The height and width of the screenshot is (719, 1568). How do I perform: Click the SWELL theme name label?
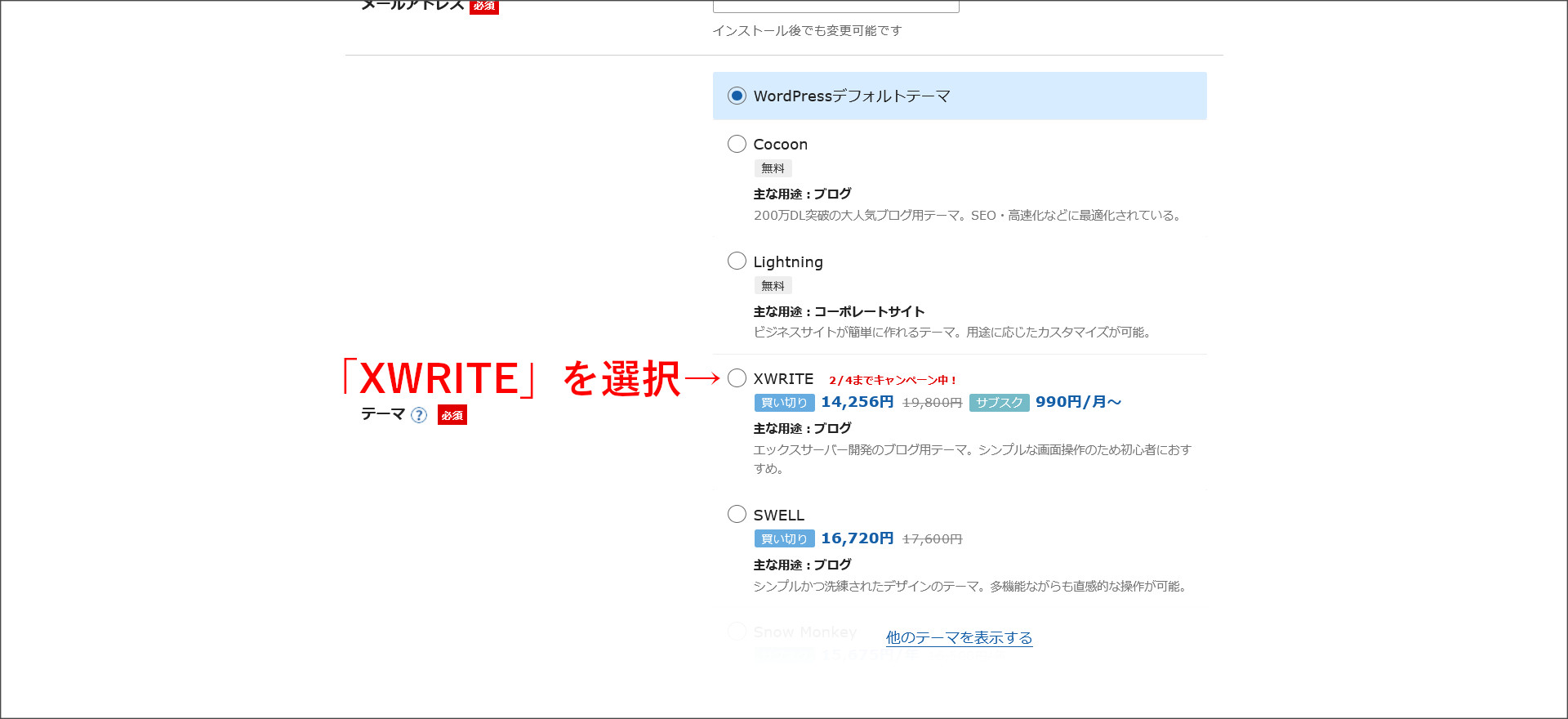pyautogui.click(x=778, y=515)
